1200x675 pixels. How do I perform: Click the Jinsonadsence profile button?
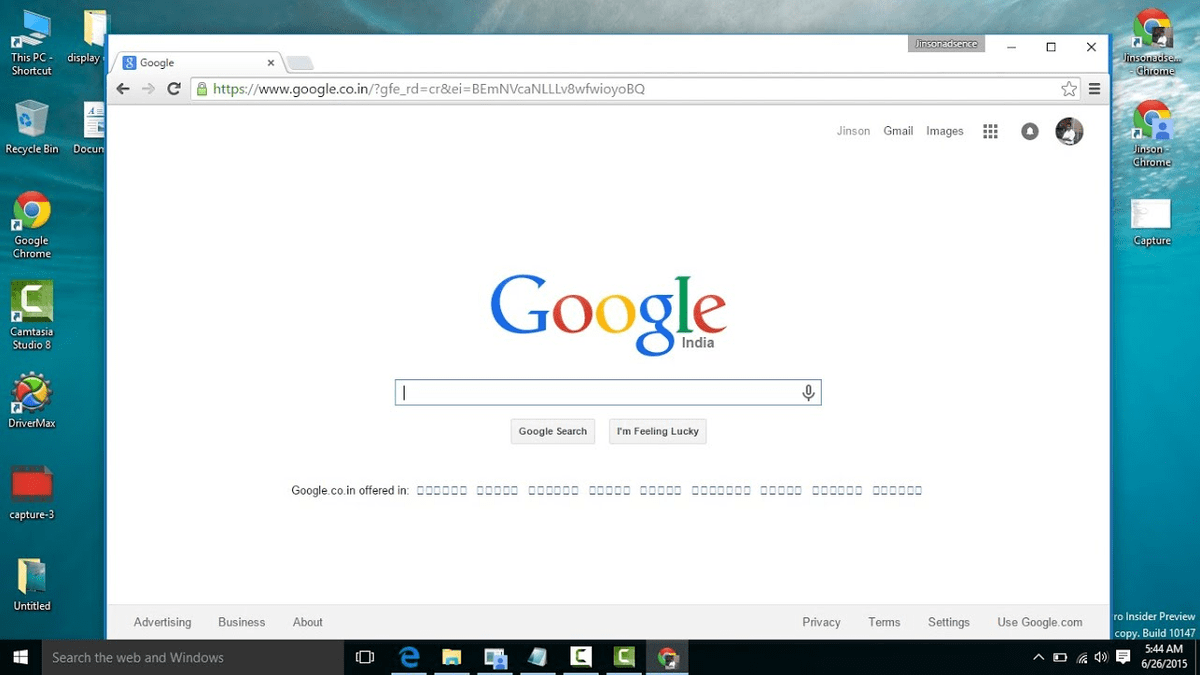[947, 44]
